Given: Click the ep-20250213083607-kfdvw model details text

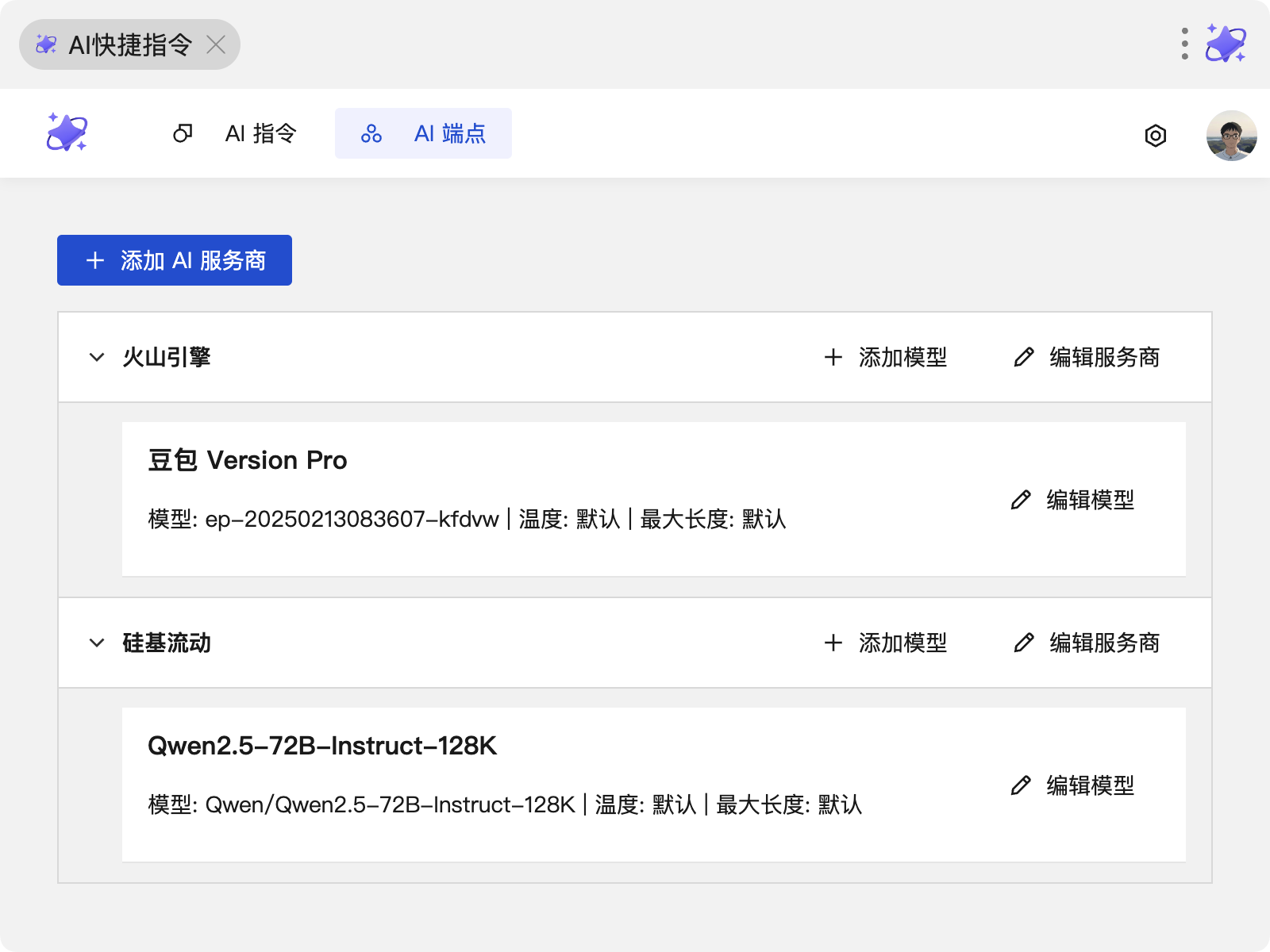Looking at the screenshot, I should click(467, 520).
